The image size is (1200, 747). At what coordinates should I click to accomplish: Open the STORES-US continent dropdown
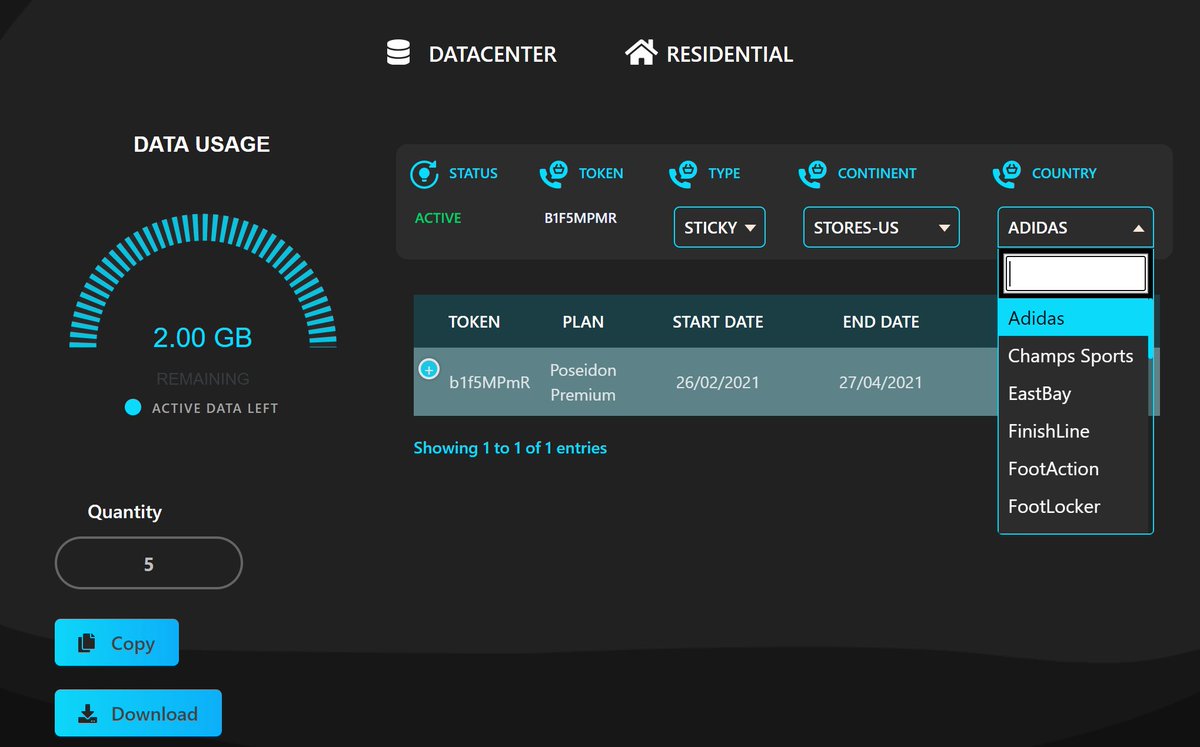pyautogui.click(x=881, y=227)
